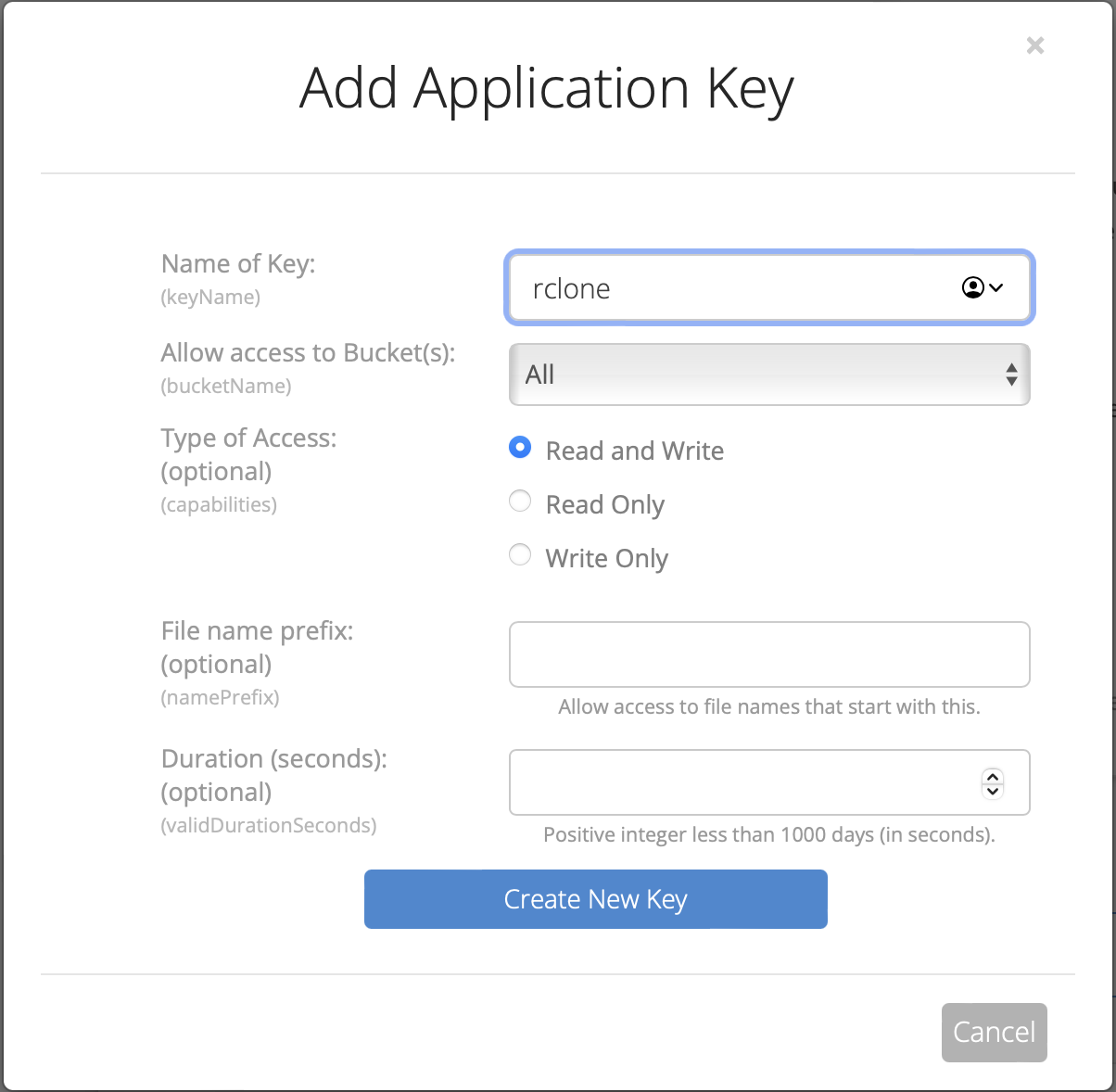Close the Add Application Key dialog with X
Viewport: 1116px width, 1092px height.
1035,45
